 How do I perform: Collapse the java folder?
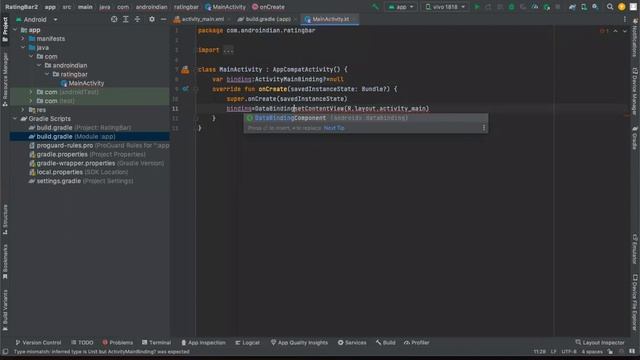23,48
